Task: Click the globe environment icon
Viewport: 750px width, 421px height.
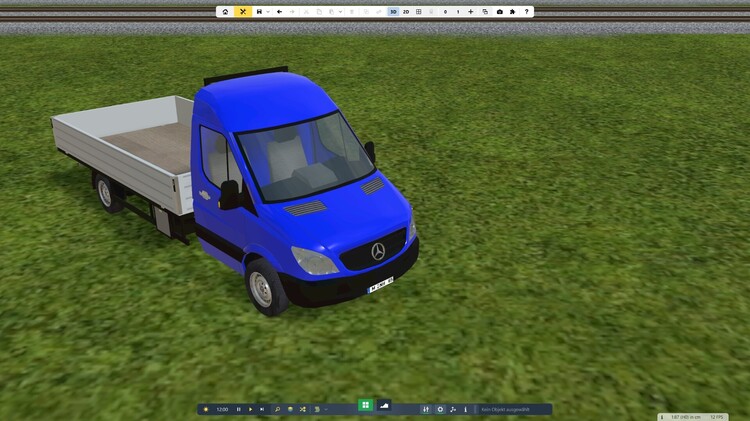Action: (x=290, y=410)
